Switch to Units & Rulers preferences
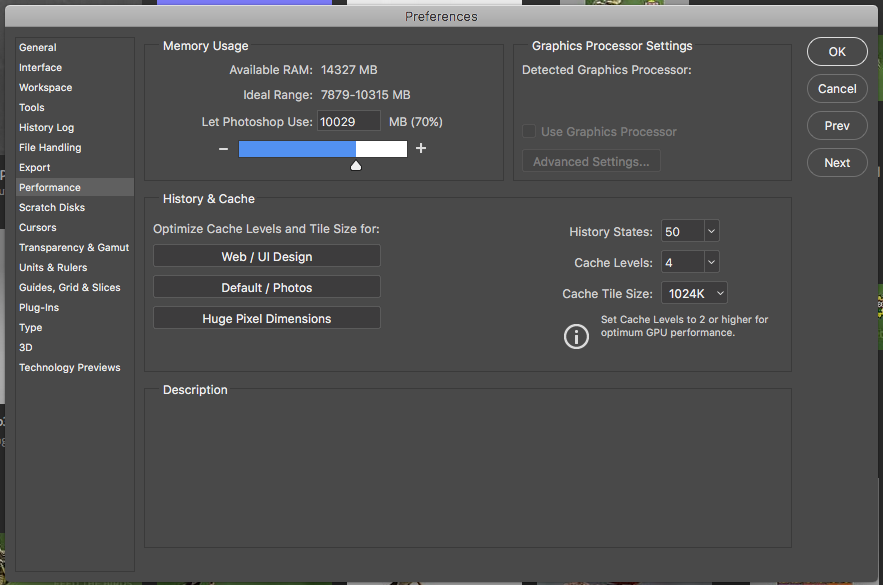 [x=75, y=267]
